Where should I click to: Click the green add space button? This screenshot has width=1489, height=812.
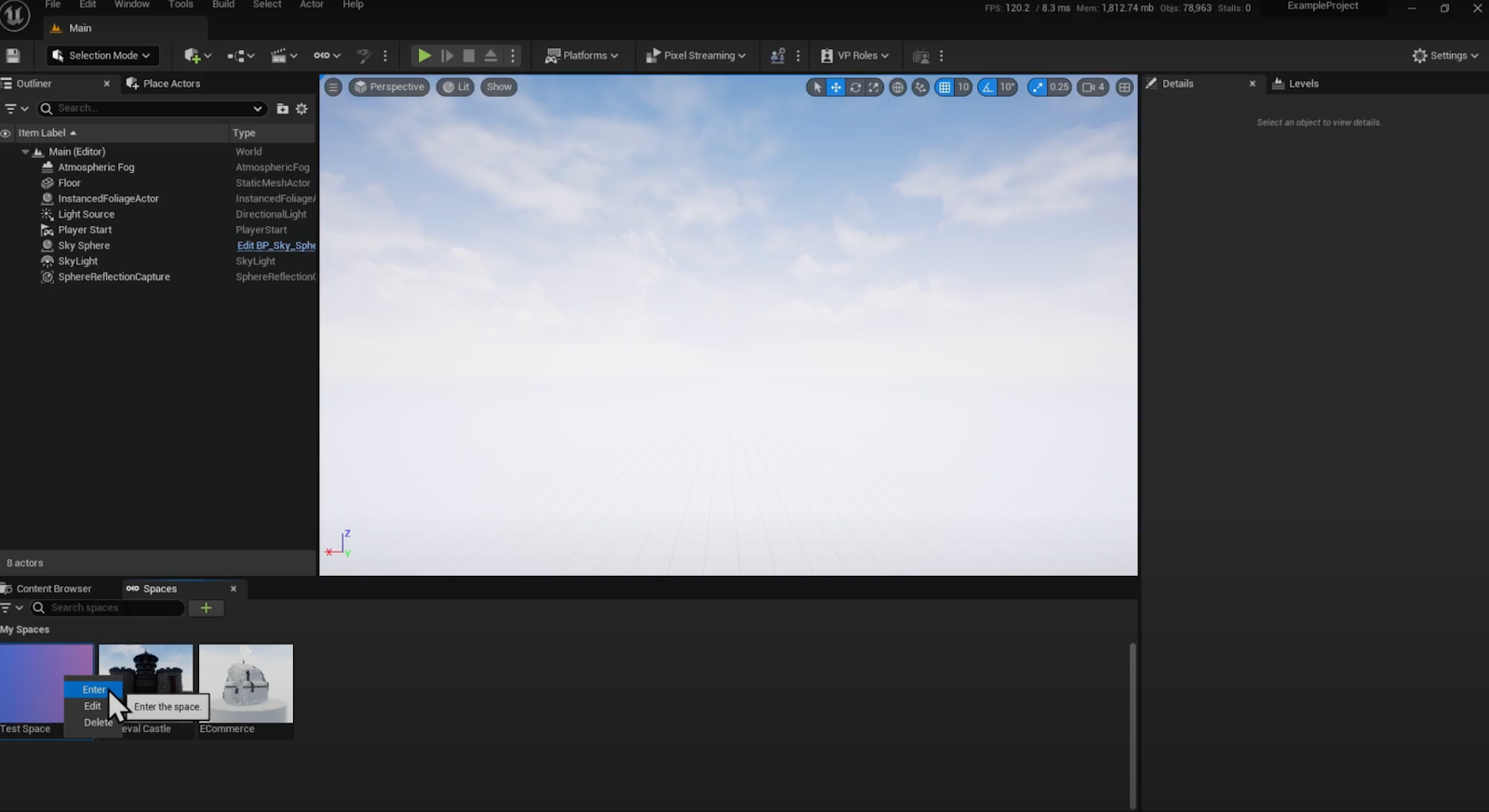click(206, 608)
